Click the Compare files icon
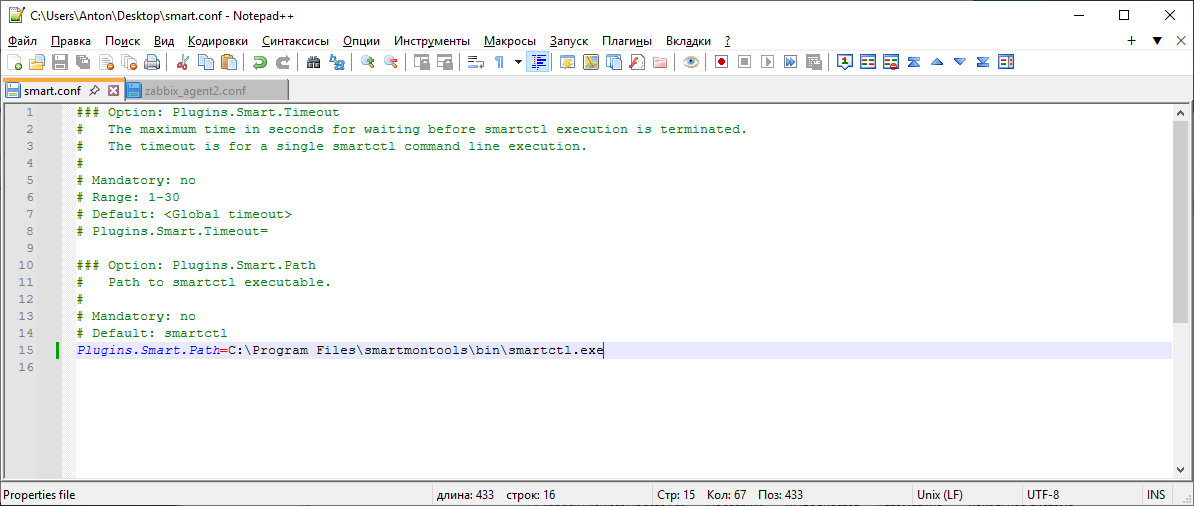 click(868, 62)
